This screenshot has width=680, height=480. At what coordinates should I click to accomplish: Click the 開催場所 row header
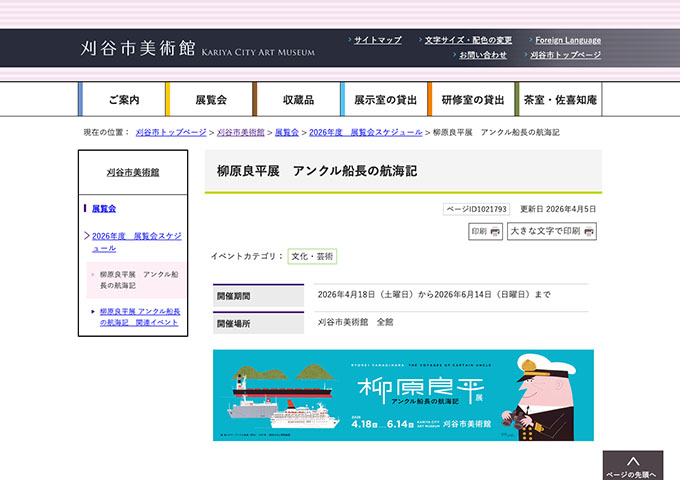coord(258,323)
